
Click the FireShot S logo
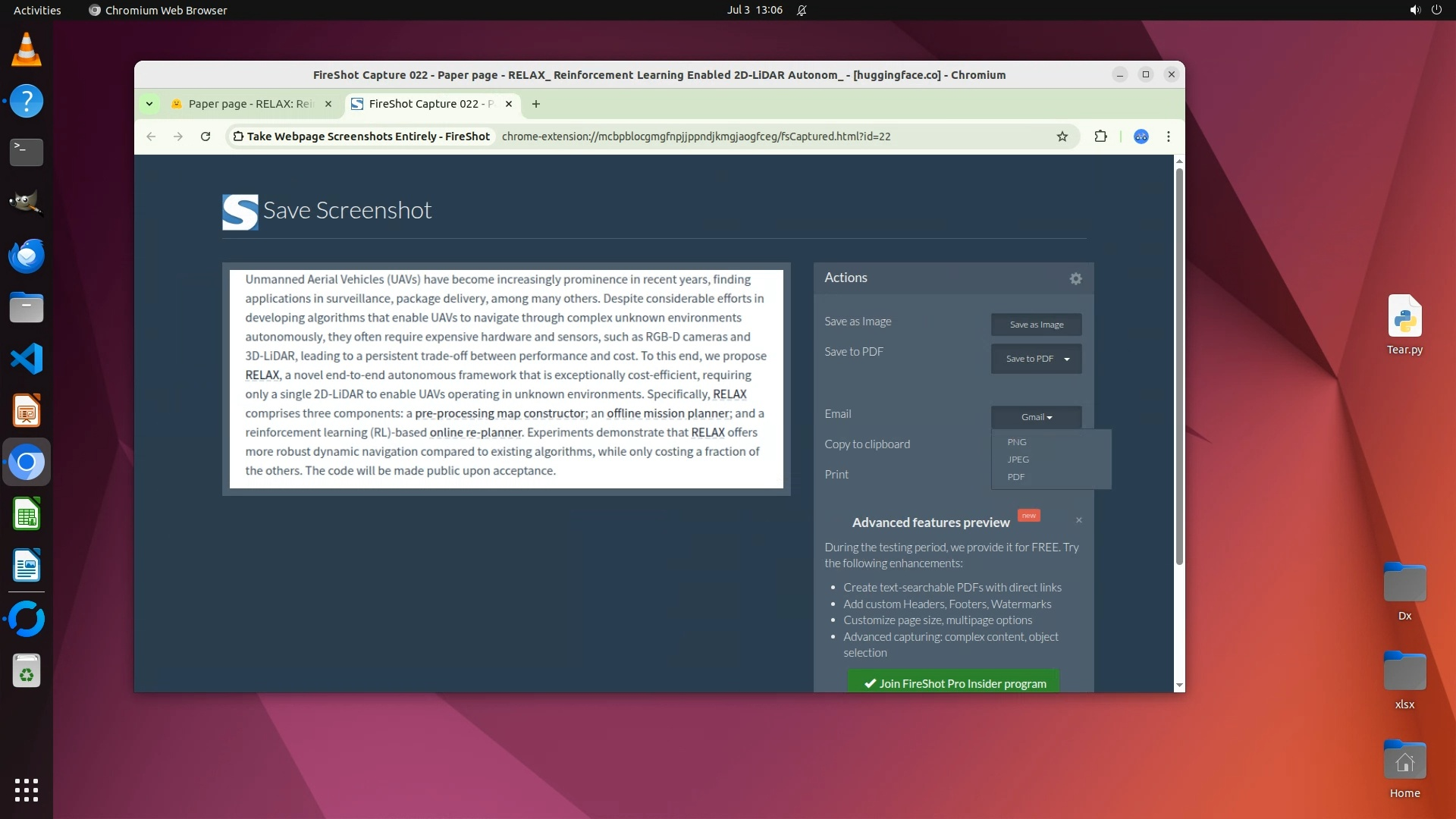[x=240, y=212]
